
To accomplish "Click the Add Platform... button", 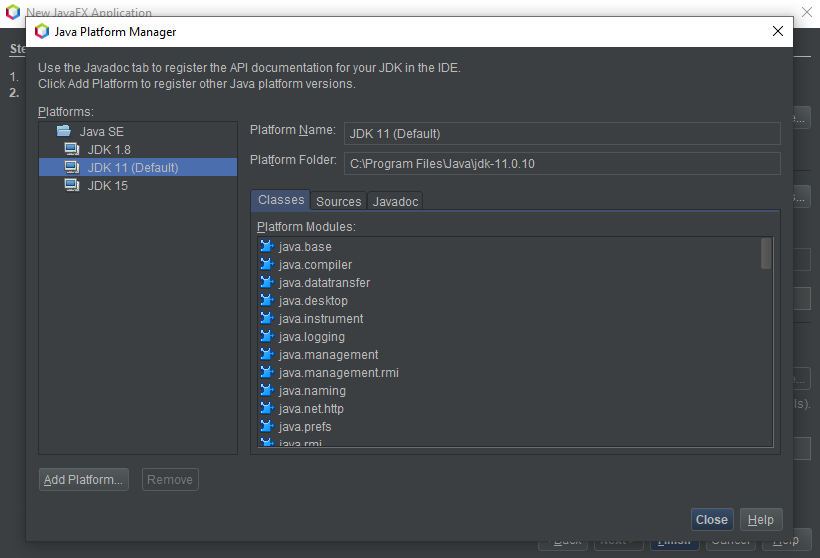I will pos(84,480).
